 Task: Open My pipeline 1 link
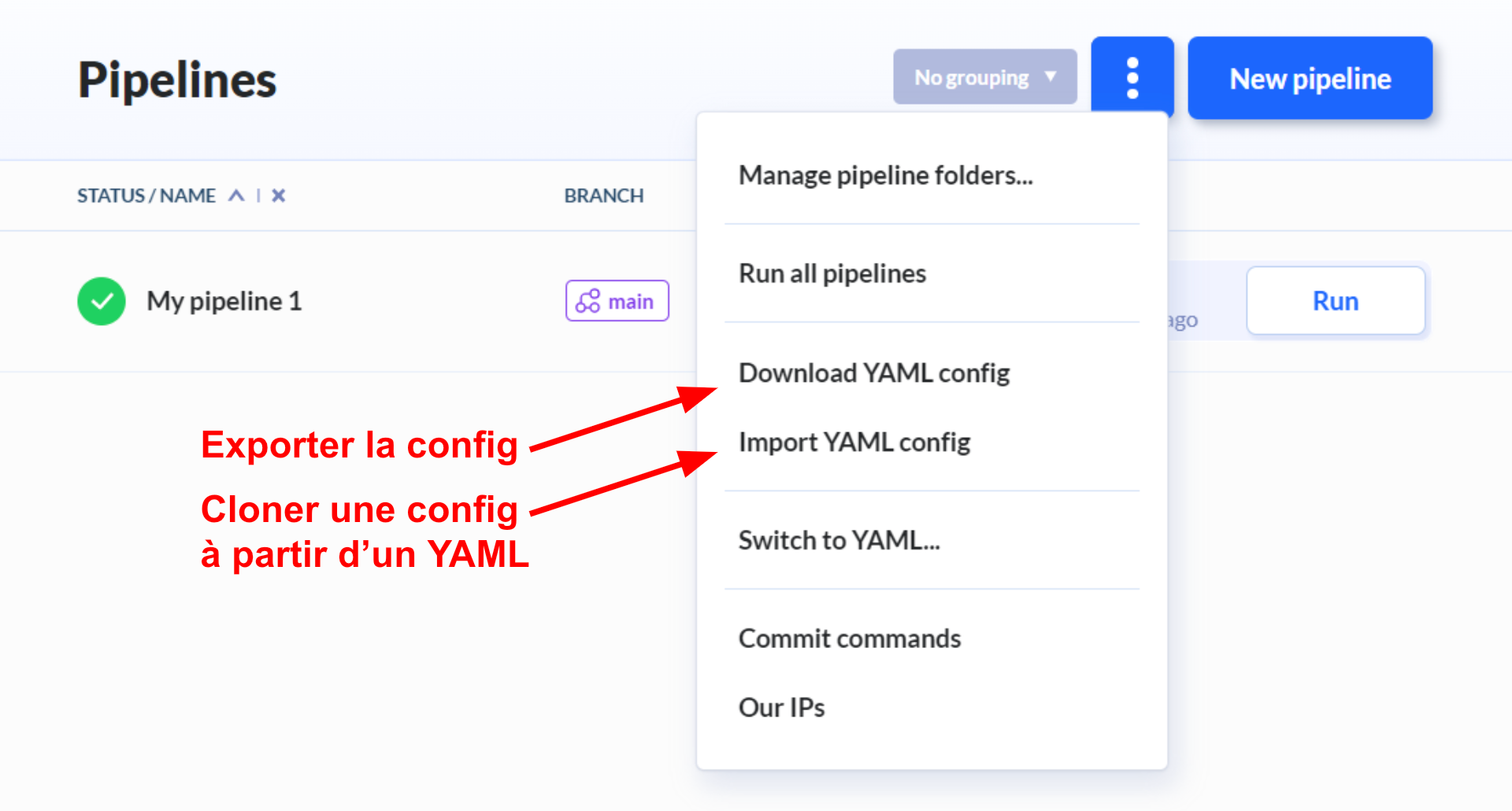[224, 301]
